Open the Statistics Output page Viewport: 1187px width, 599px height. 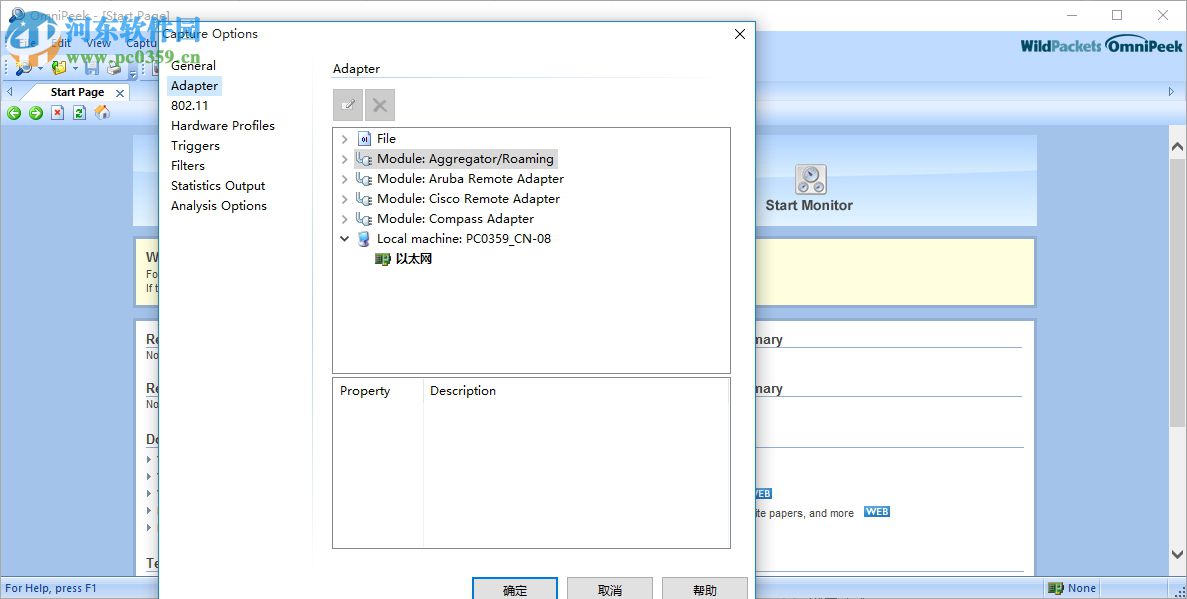click(x=218, y=186)
